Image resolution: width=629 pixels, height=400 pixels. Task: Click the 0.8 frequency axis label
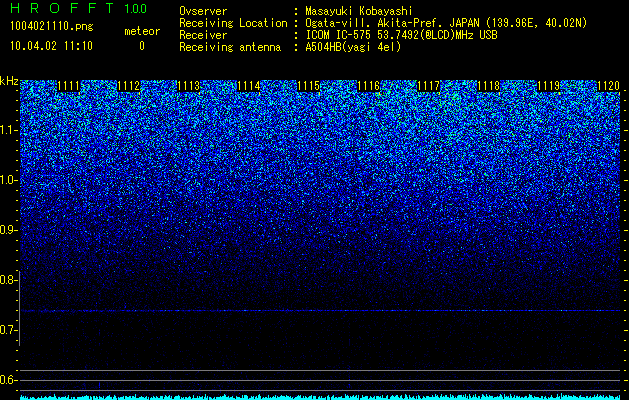[7, 280]
